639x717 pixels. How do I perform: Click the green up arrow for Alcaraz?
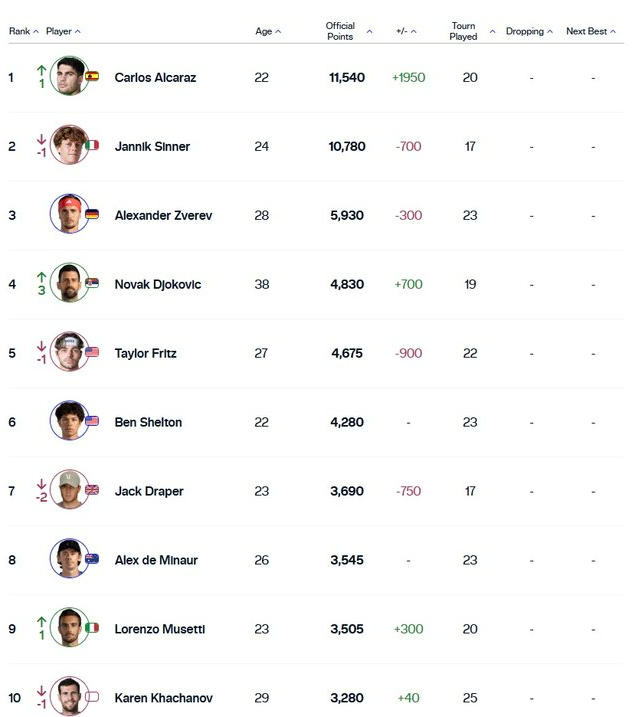click(x=42, y=70)
